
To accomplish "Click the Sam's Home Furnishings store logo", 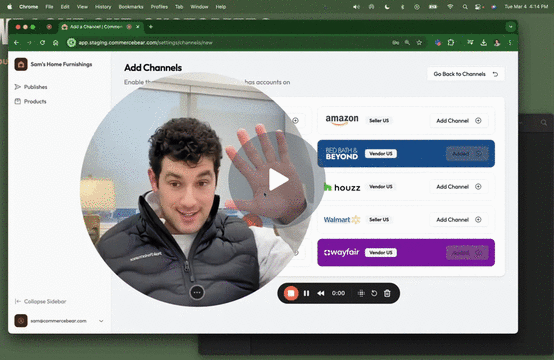I will coord(21,64).
